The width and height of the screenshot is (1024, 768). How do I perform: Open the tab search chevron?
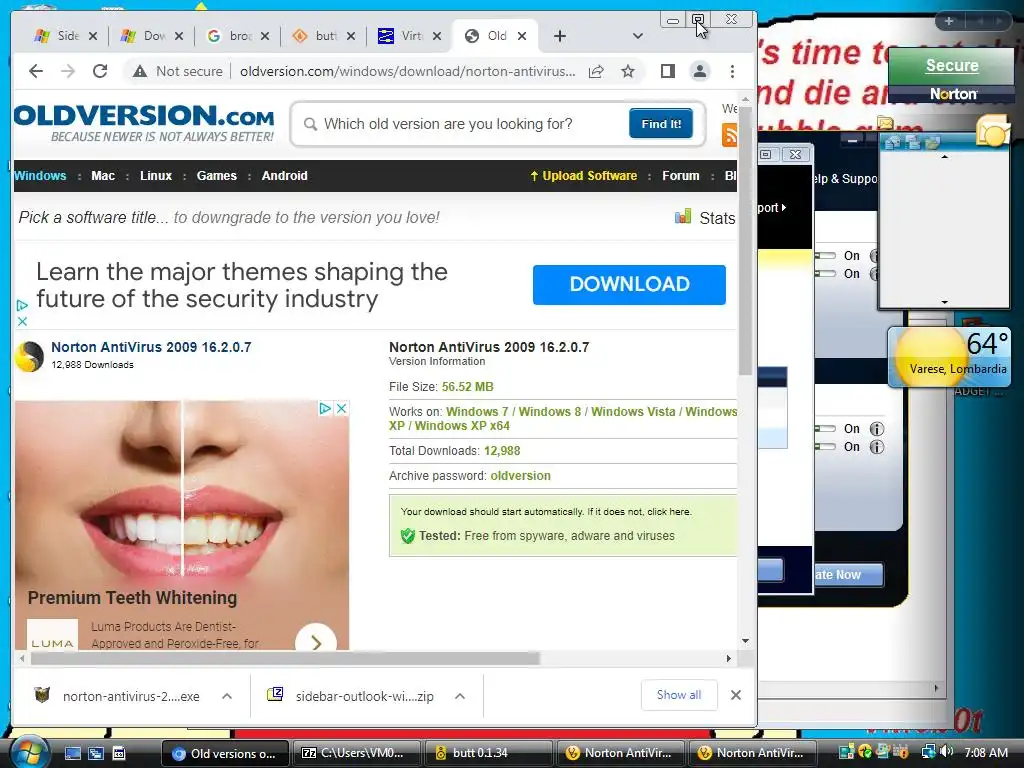tap(638, 36)
